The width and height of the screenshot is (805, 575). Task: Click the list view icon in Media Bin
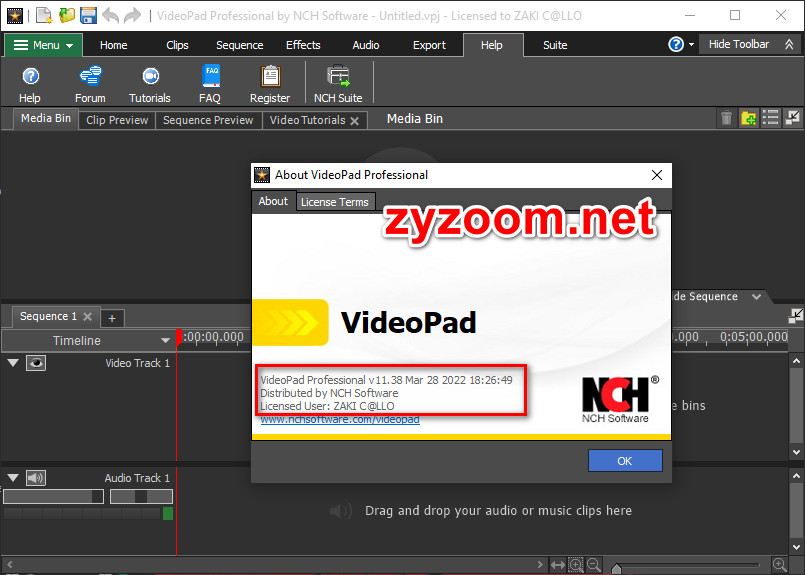[x=770, y=118]
